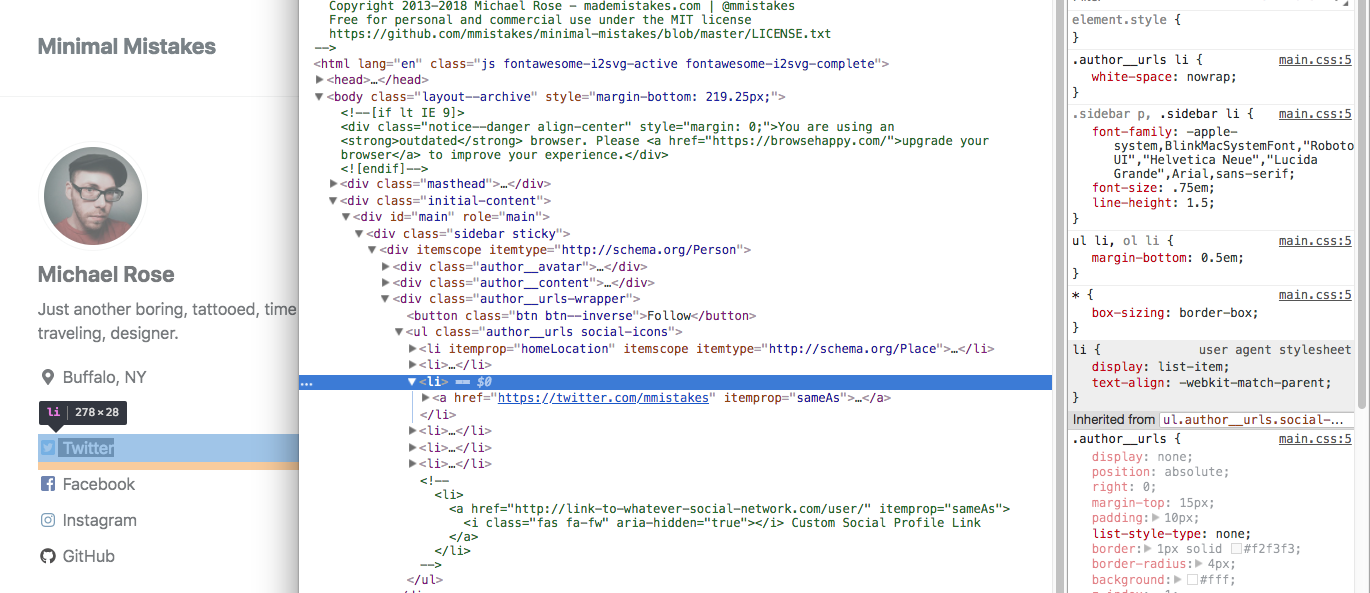Expand the author__avatar div

tap(385, 267)
